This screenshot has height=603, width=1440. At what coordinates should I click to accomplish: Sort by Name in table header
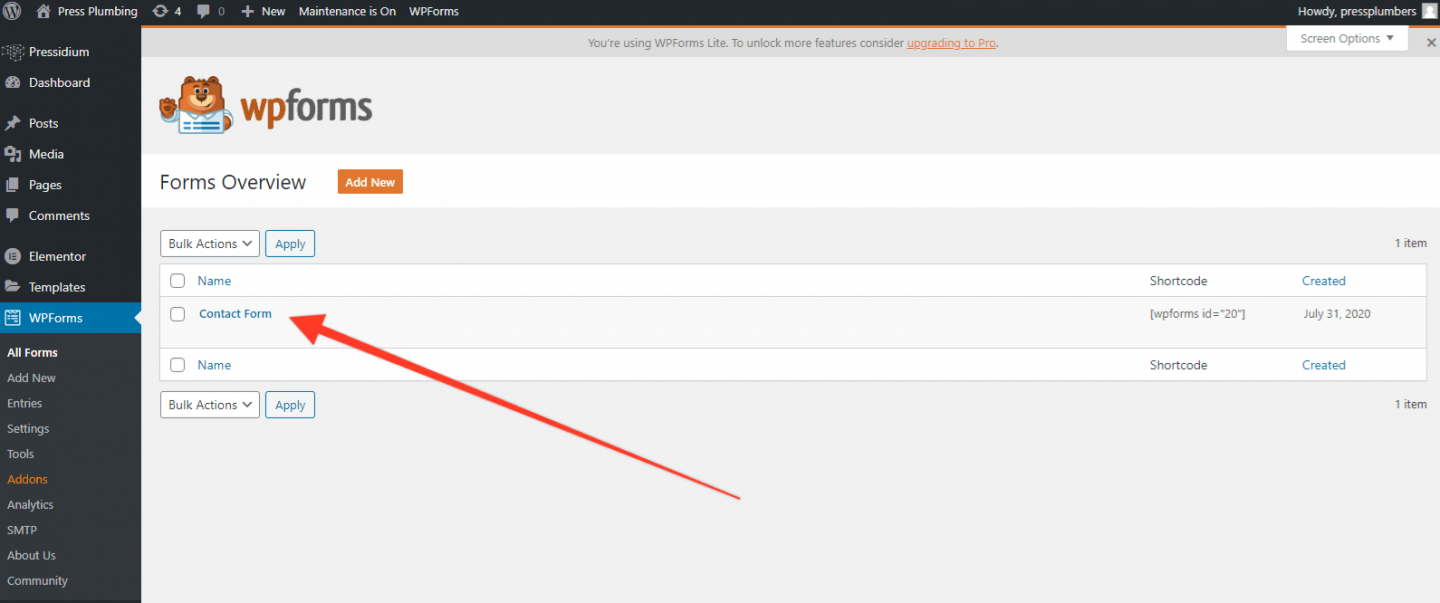point(214,281)
